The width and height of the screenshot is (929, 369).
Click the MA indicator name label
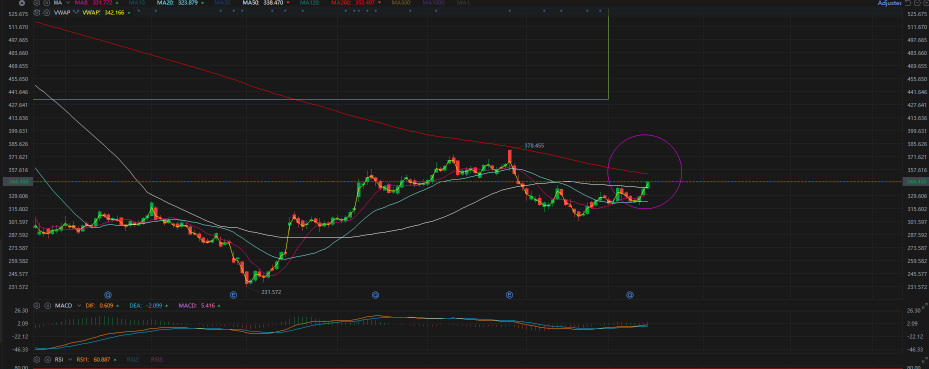pyautogui.click(x=57, y=3)
